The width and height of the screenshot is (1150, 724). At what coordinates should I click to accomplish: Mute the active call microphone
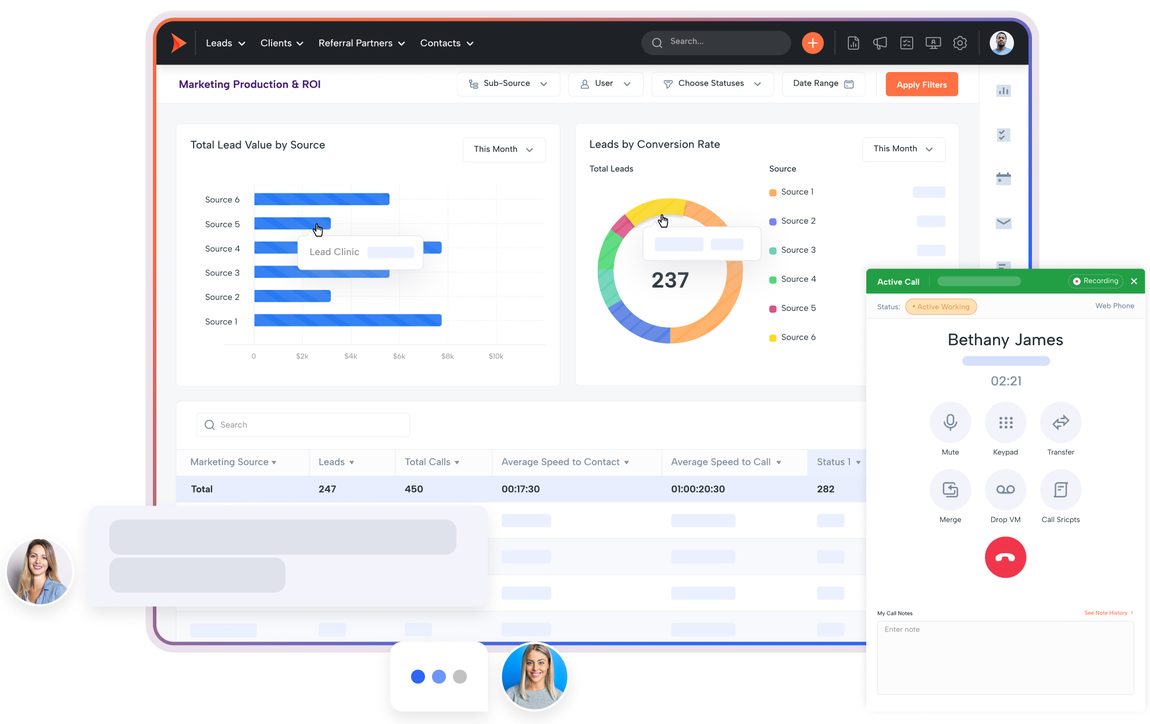click(950, 423)
